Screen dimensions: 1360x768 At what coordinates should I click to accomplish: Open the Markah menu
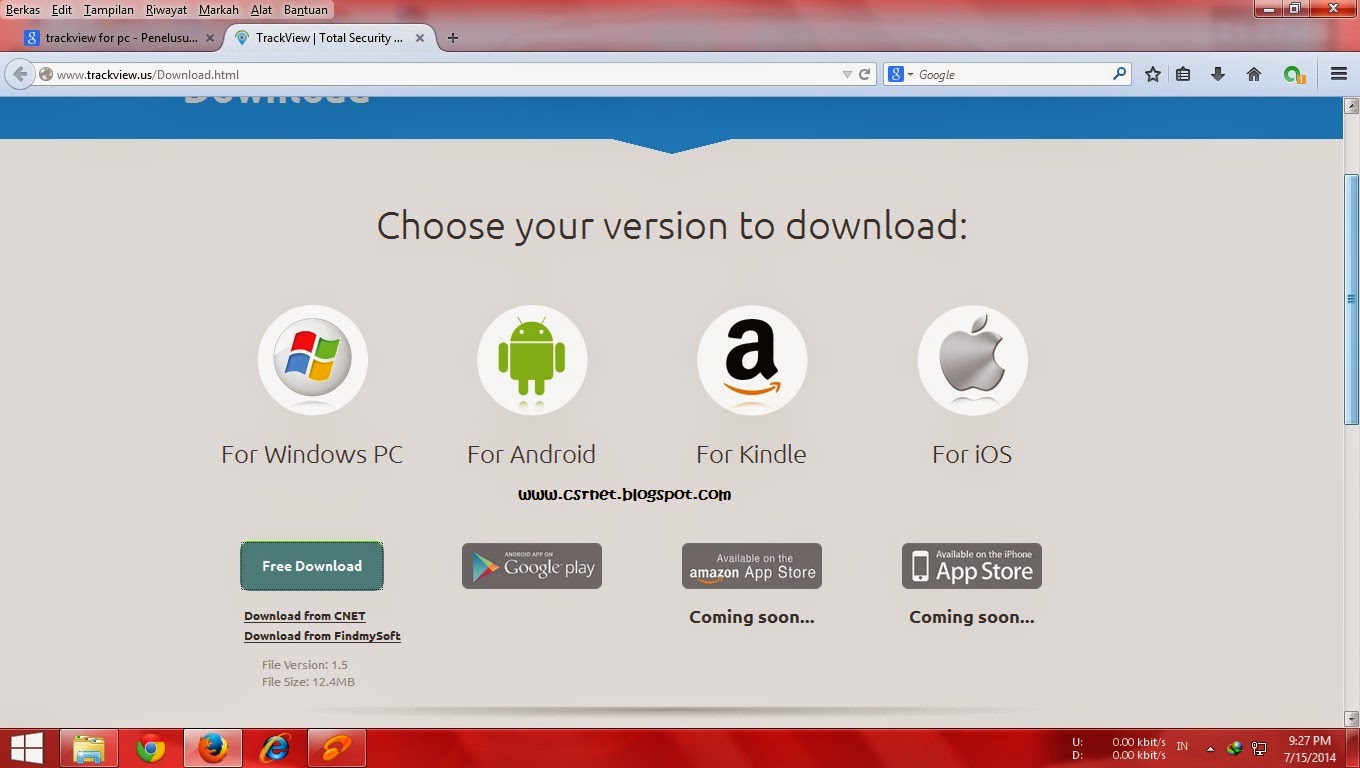point(219,10)
